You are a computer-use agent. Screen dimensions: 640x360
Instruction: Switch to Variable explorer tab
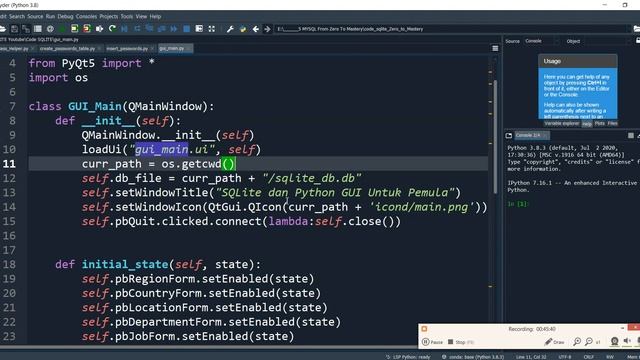562,123
